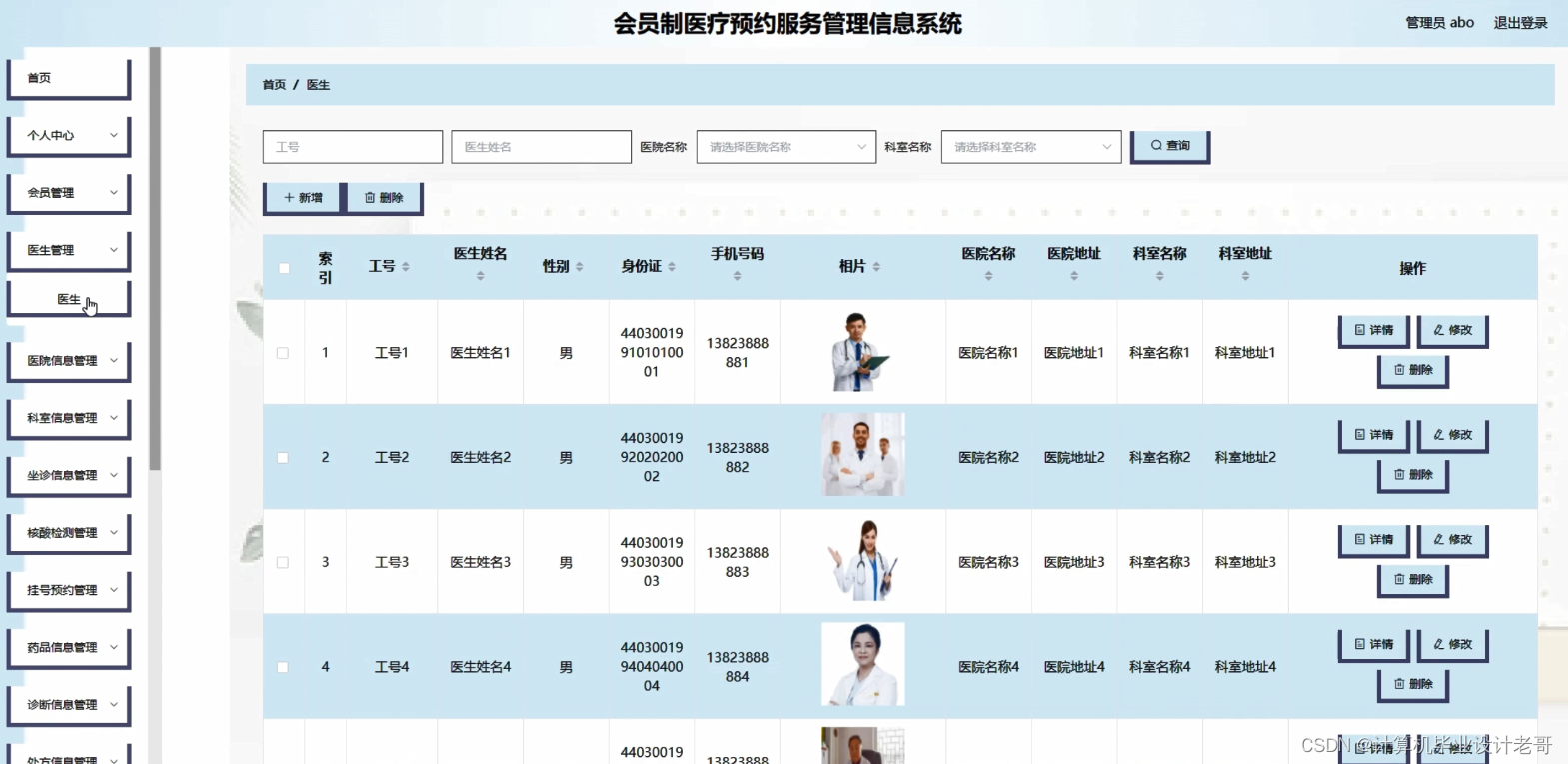Focus the 工号 search input field
1568x764 pixels.
coord(353,147)
